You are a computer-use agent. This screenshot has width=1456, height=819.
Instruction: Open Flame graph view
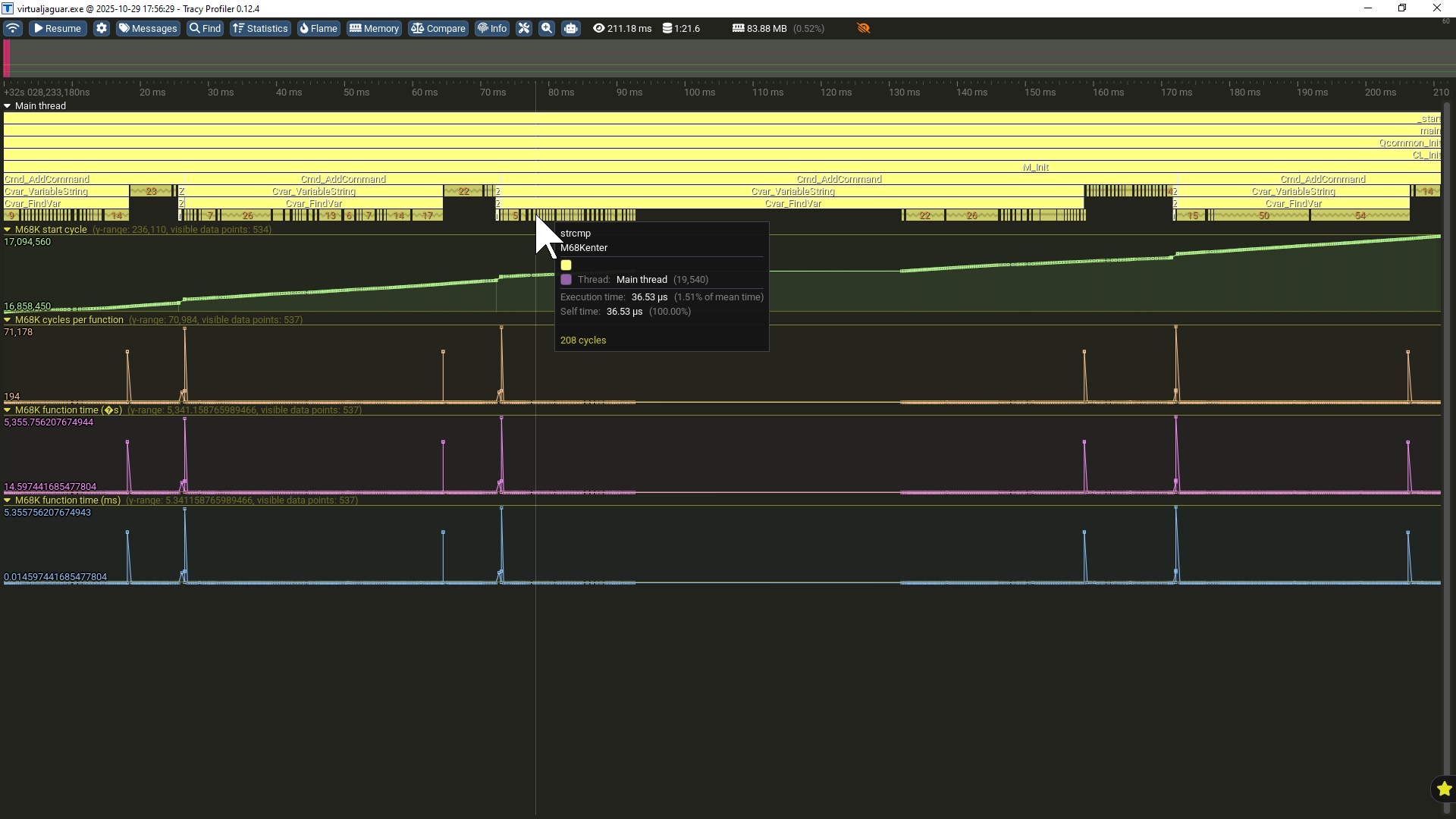tap(318, 28)
